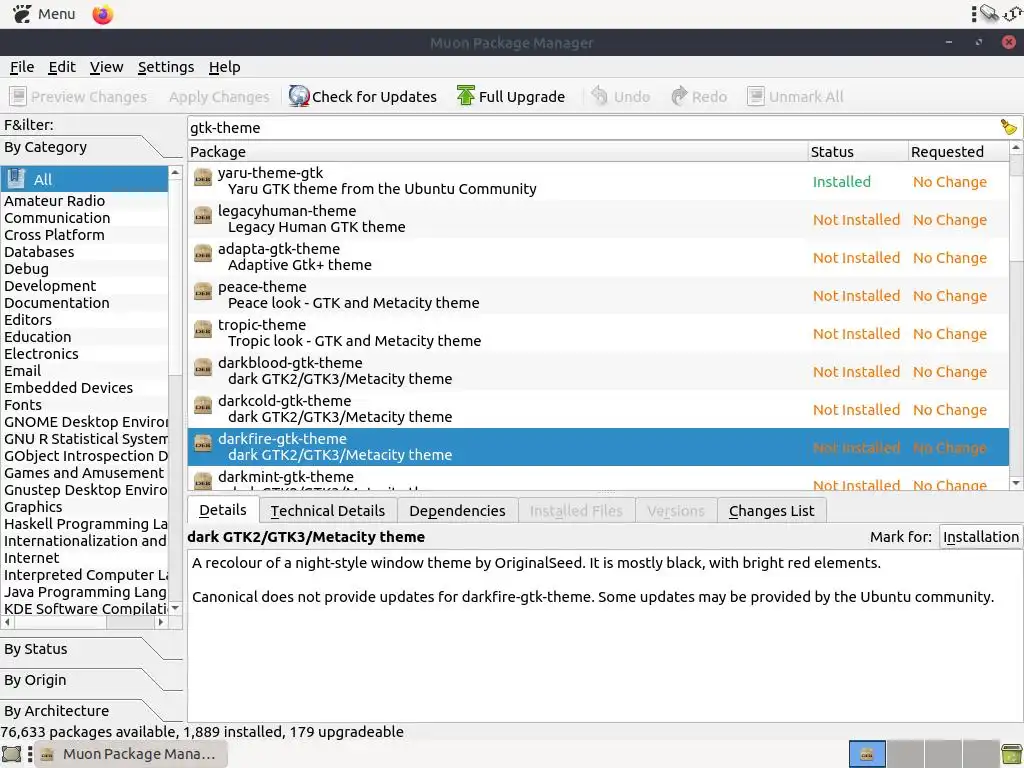Click Unmark All in toolbar
This screenshot has height=768, width=1024.
tap(795, 97)
